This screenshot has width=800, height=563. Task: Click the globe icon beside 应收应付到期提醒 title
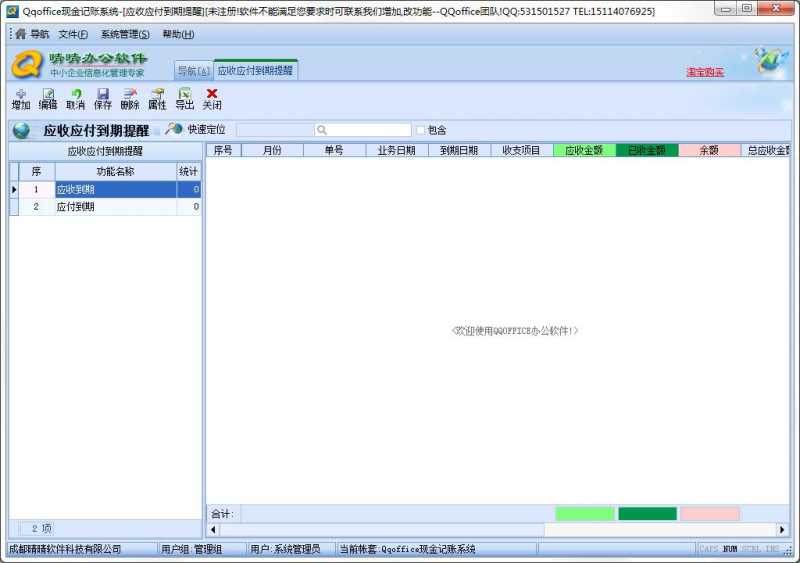[21, 130]
